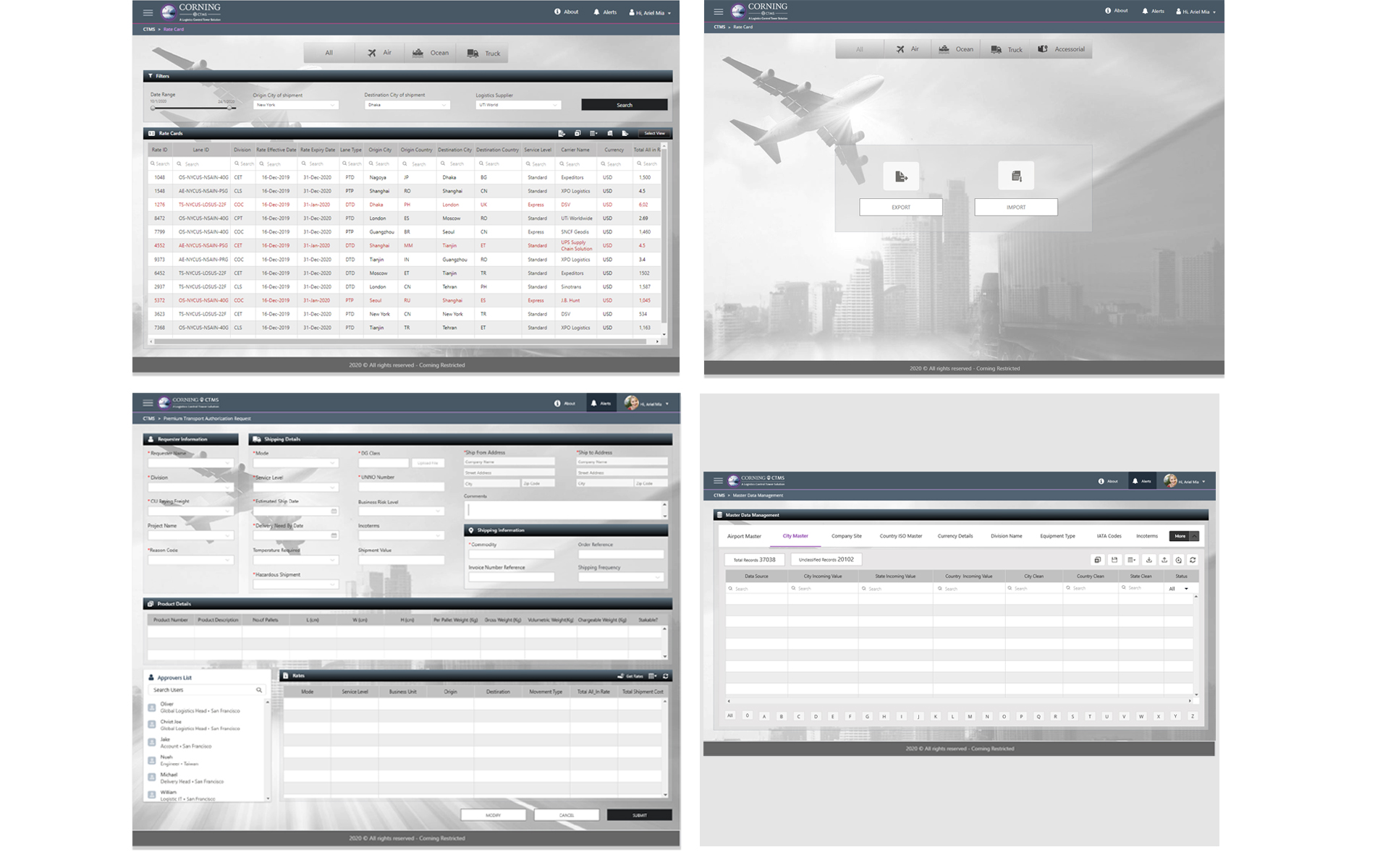Click the Alerts bell in the Rate Card list screen
Screen dimensions: 1375x868
click(605, 12)
